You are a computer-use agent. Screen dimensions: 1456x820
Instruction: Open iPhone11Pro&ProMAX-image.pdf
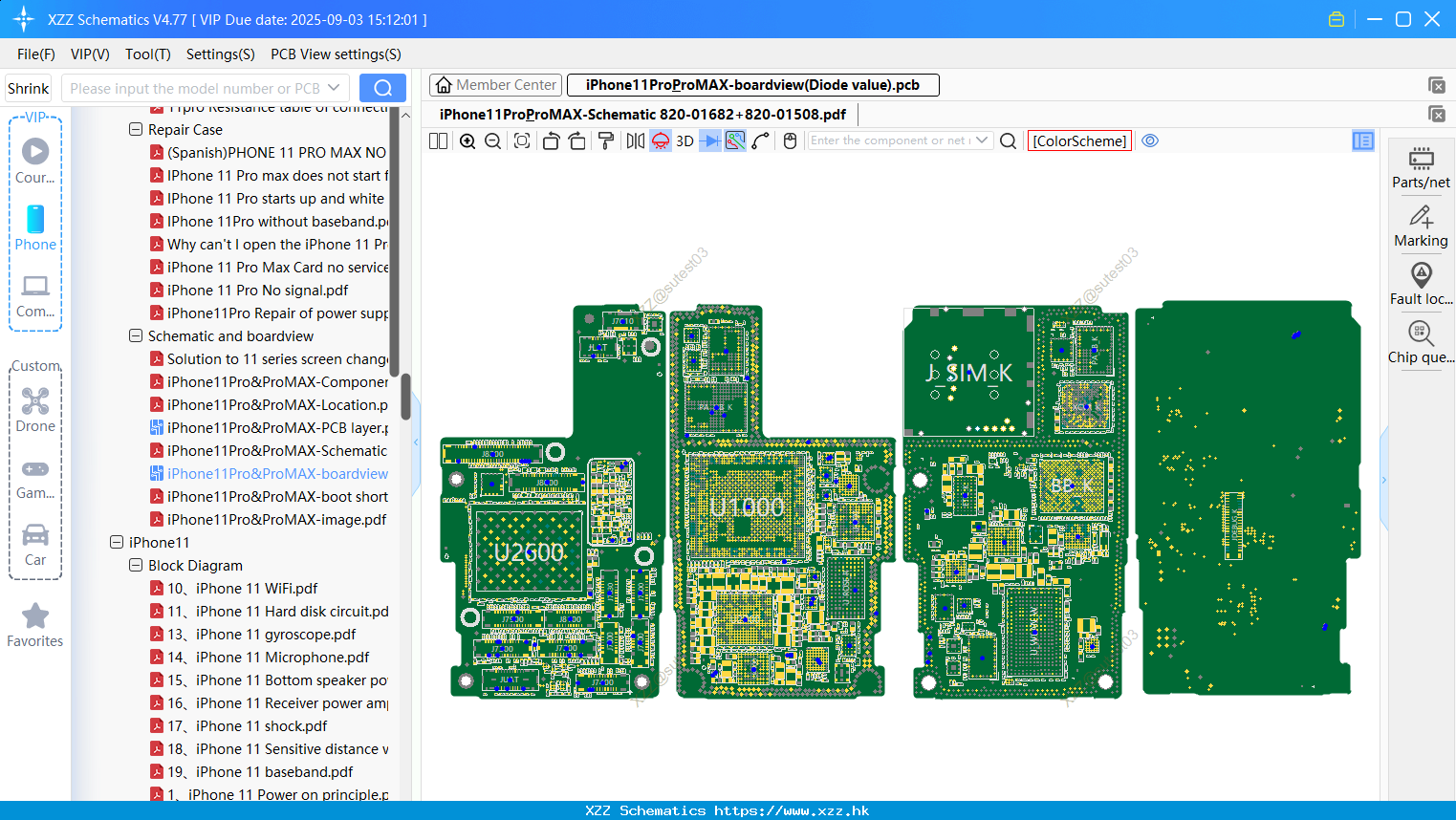pyautogui.click(x=269, y=519)
